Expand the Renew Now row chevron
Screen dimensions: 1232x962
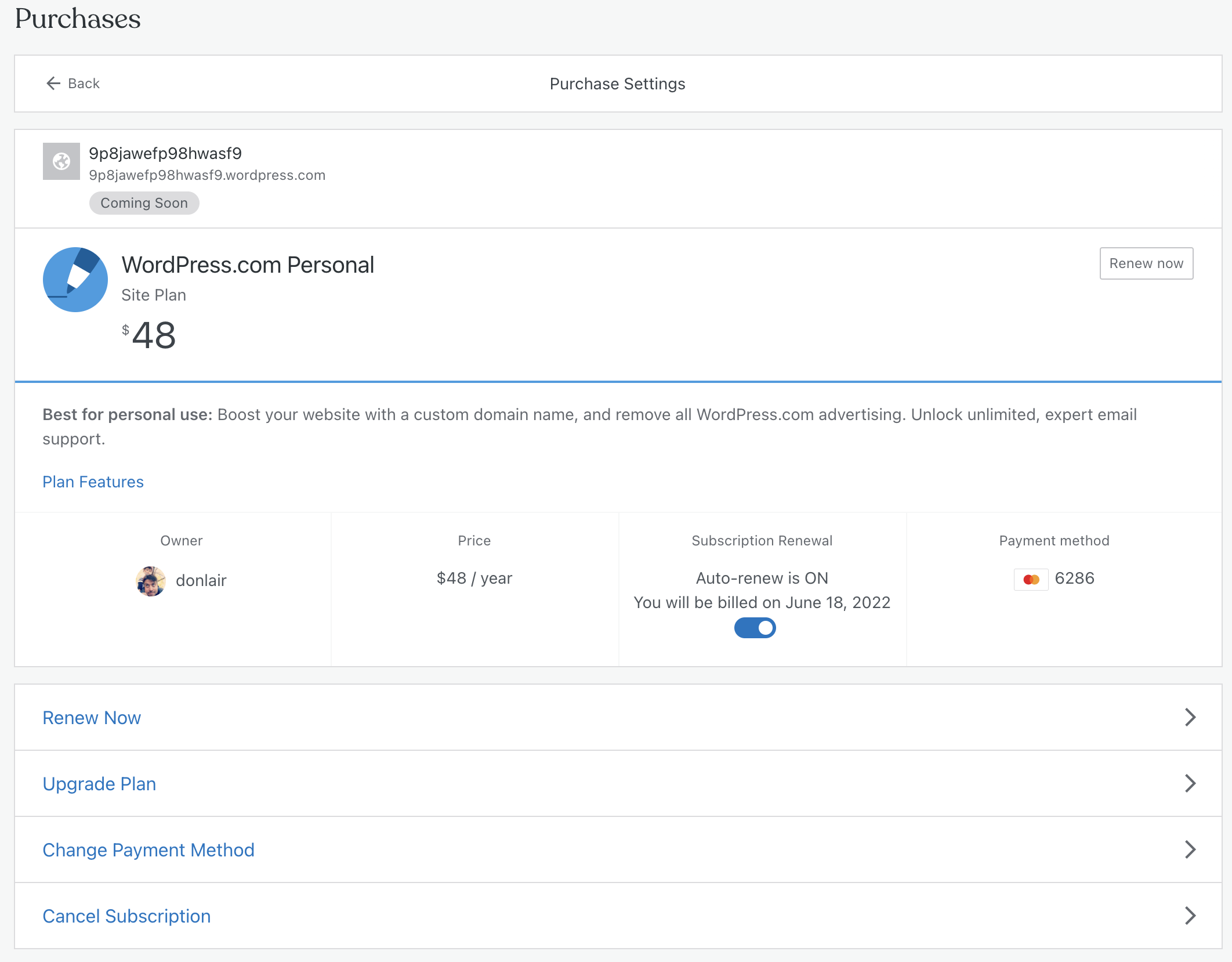[1190, 717]
